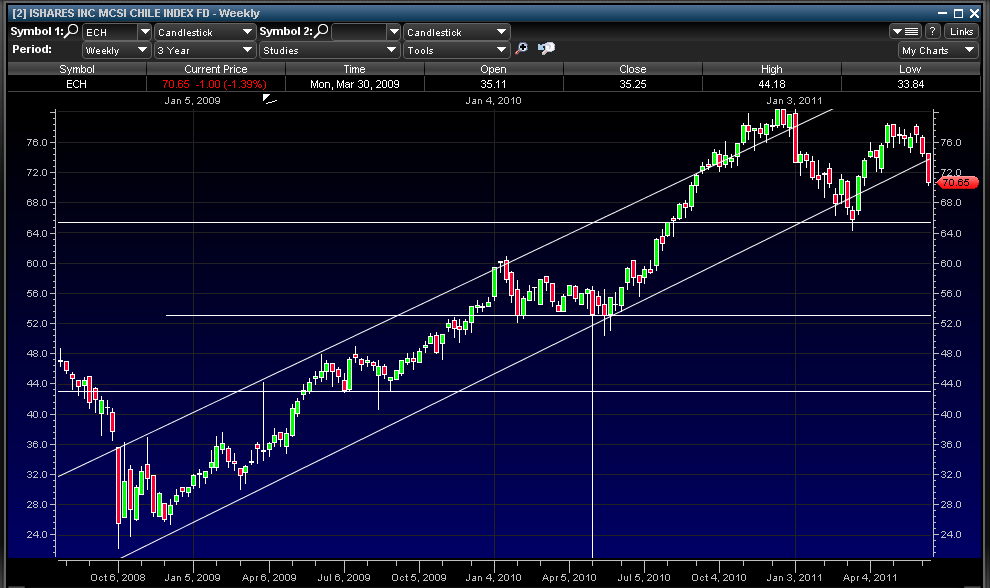Expand the Symbol 2 Candlestick chart type dropdown

(456, 32)
